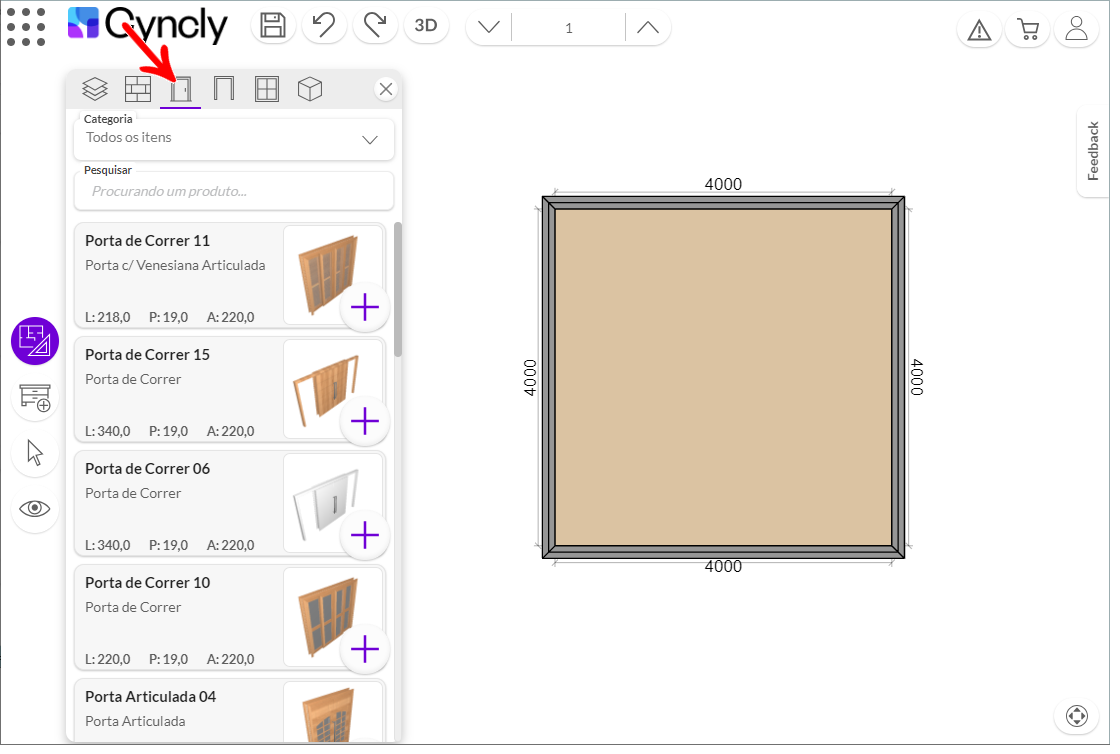Close the catalog panel
1120x754 pixels.
pos(386,89)
